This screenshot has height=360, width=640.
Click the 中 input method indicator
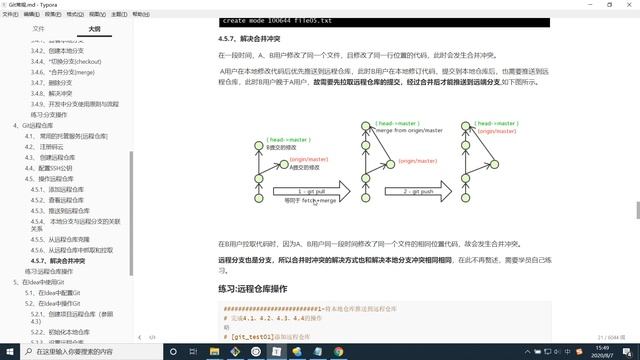567,351
